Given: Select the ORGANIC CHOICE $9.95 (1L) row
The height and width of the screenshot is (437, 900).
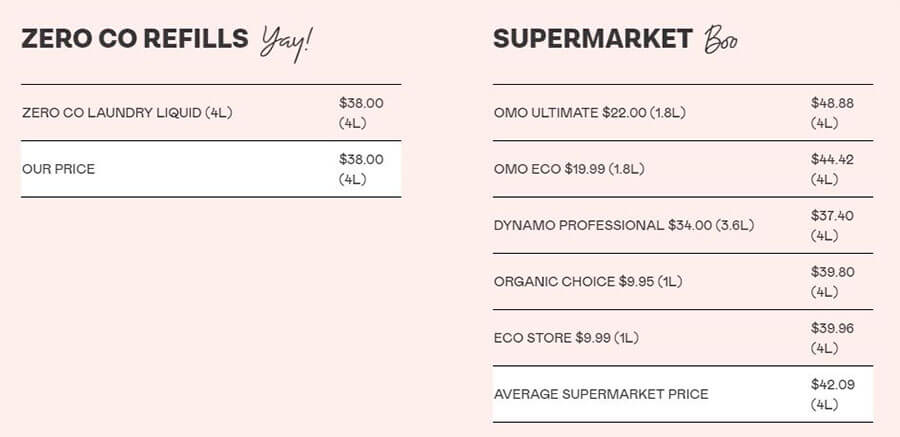Looking at the screenshot, I should (683, 281).
